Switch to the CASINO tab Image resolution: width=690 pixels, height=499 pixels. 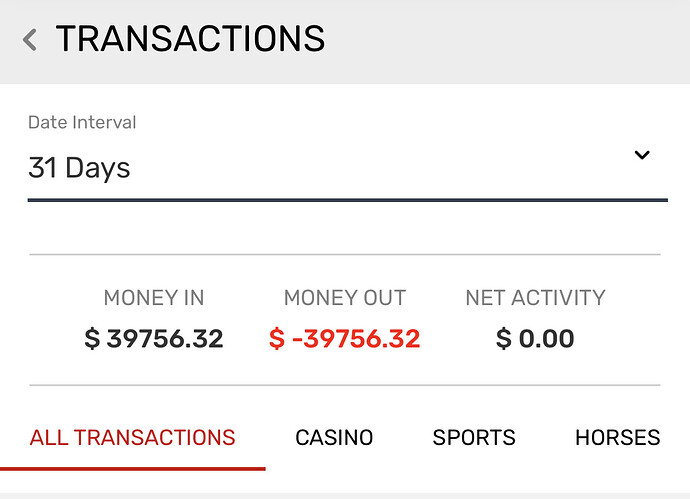(x=334, y=437)
